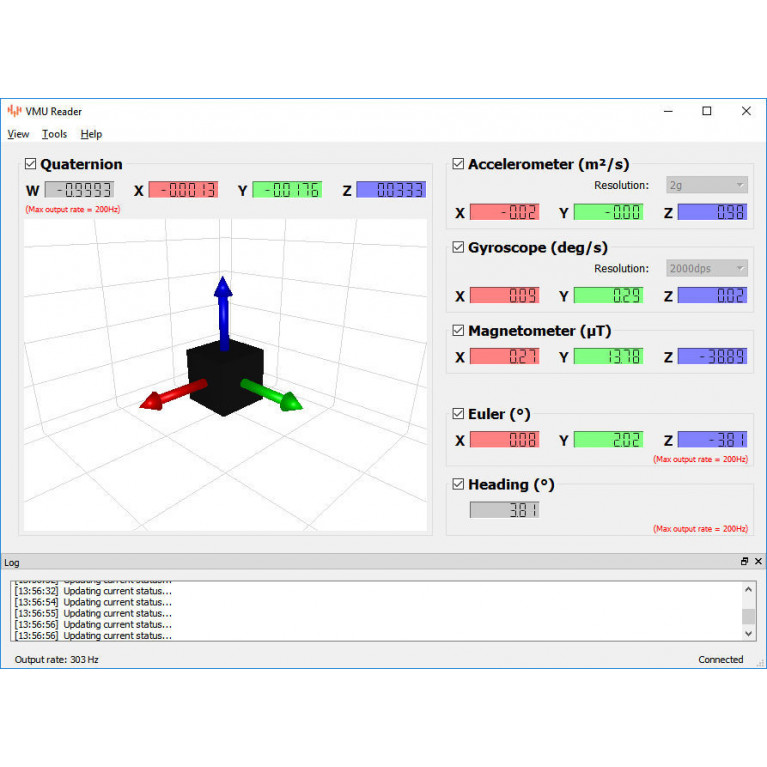Viewport: 767px width, 767px height.
Task: Open the View menu
Action: click(18, 134)
